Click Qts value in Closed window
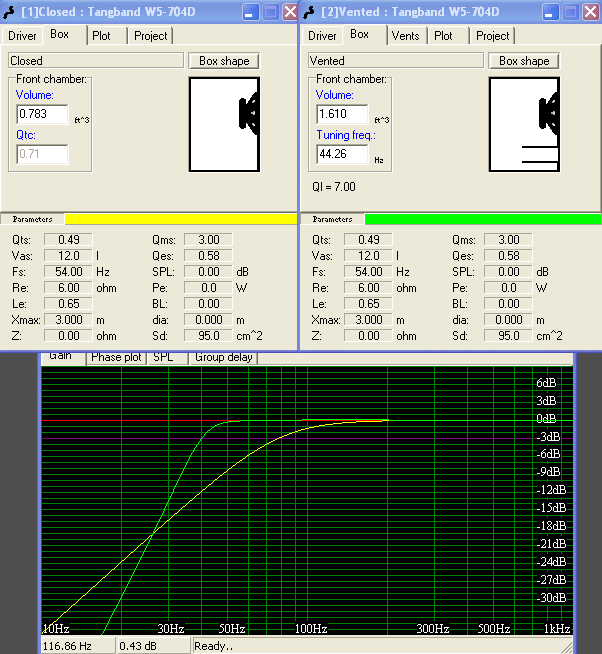The width and height of the screenshot is (602, 654). click(68, 240)
